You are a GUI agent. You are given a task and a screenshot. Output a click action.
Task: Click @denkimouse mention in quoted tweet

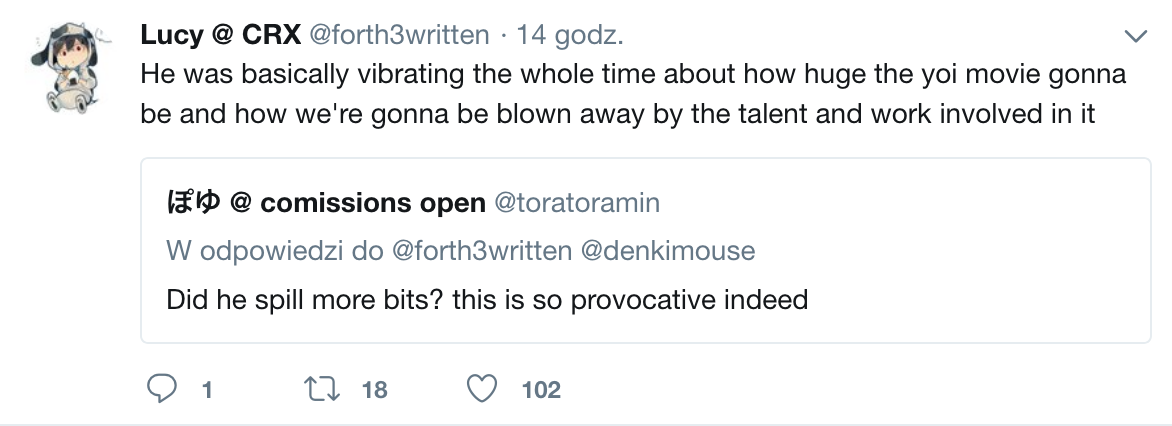pos(668,251)
